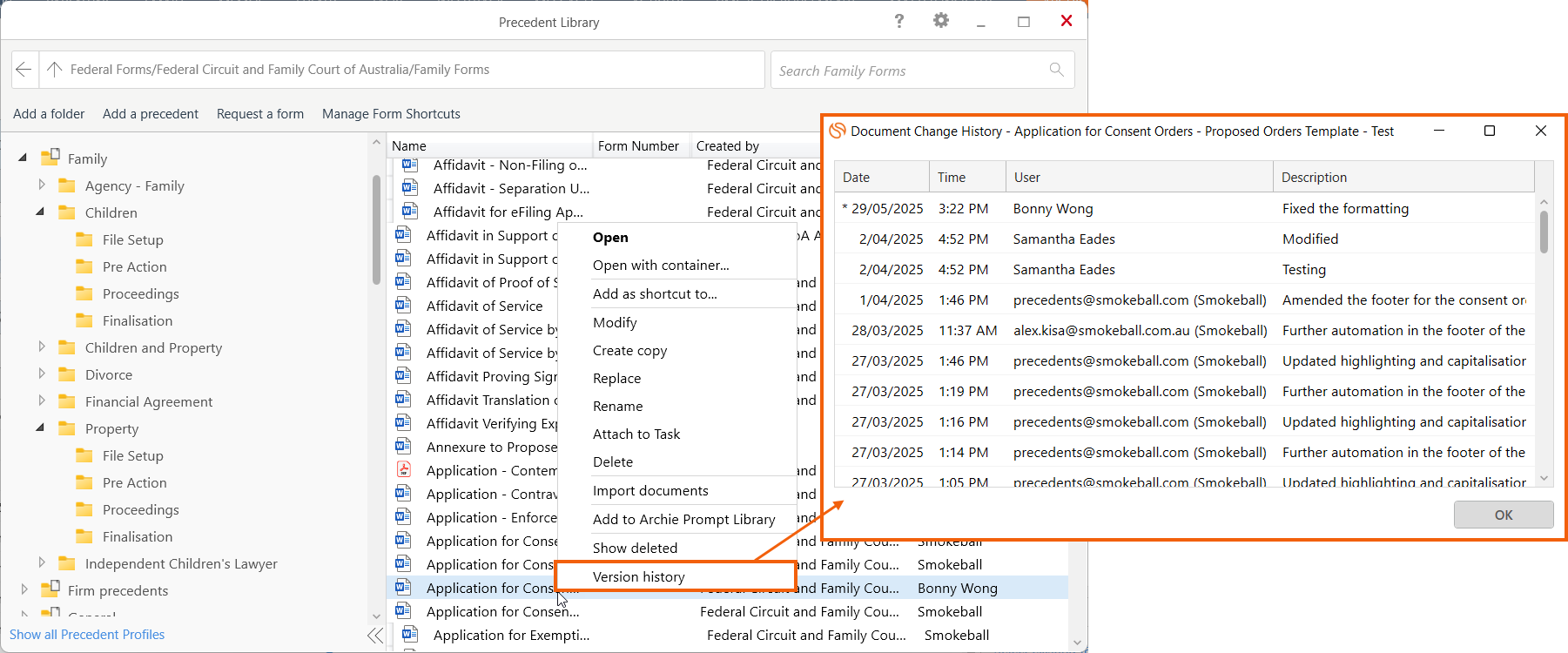Image resolution: width=1568 pixels, height=653 pixels.
Task: Navigate up one folder level arrow
Action: [x=55, y=70]
